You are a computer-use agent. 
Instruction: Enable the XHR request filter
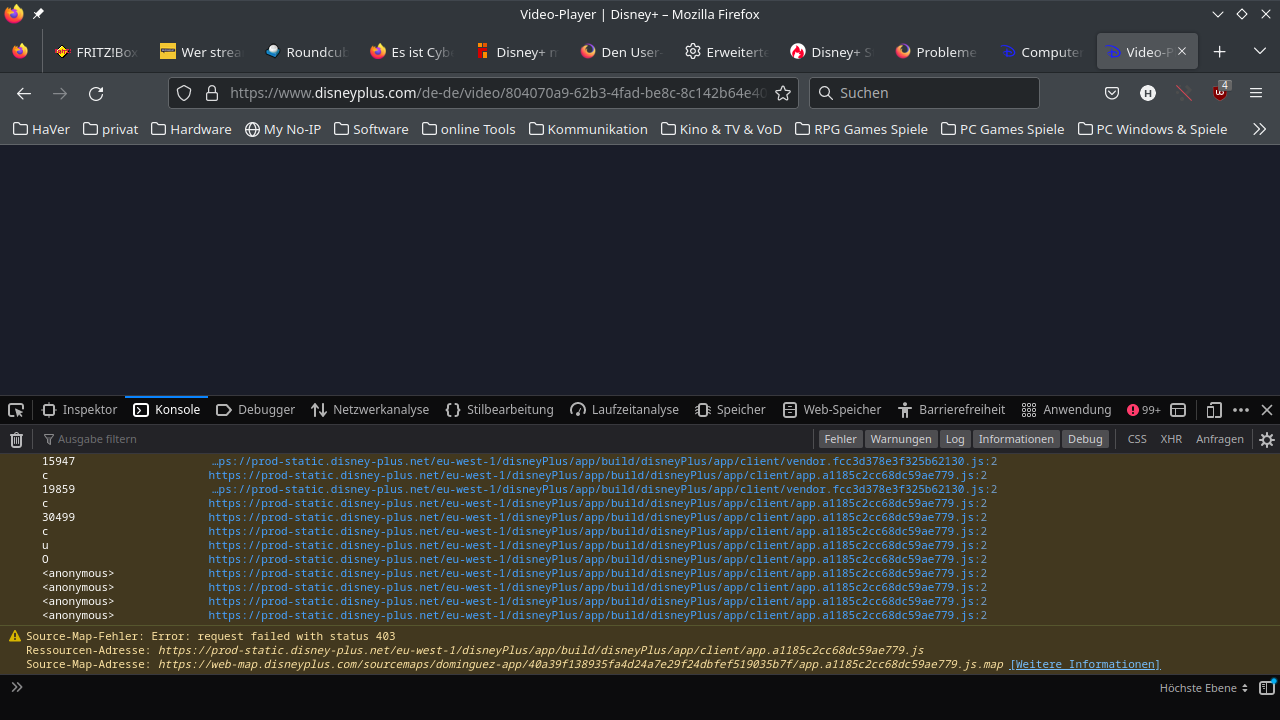[x=1171, y=439]
